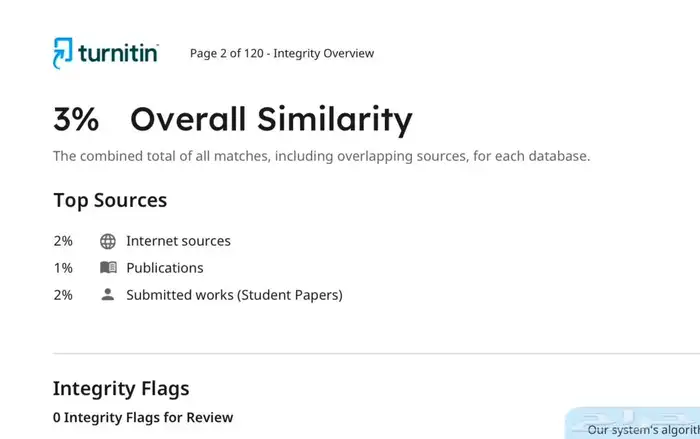
Task: Click the '1%' value for Publications
Action: (x=63, y=268)
